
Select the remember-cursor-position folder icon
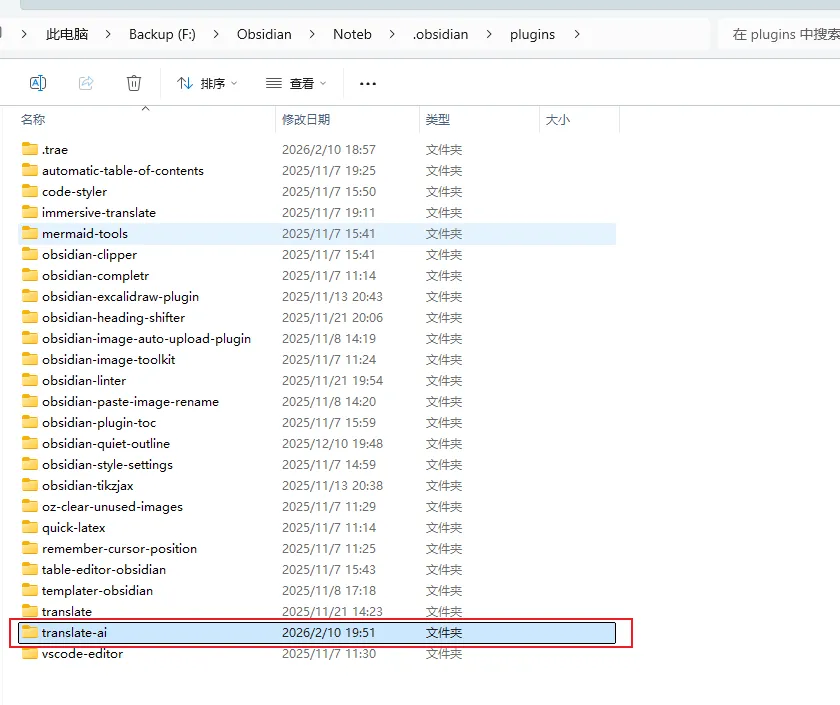point(30,548)
